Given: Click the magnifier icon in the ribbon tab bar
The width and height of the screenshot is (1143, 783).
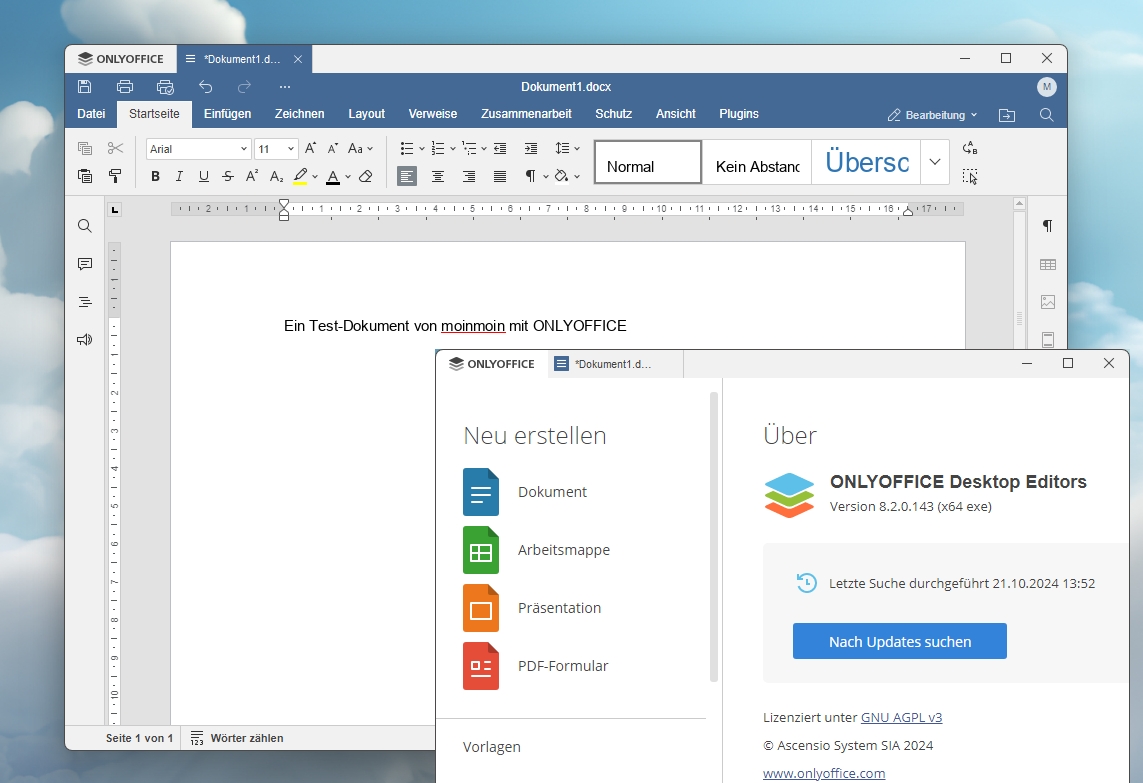Looking at the screenshot, I should click(1046, 115).
